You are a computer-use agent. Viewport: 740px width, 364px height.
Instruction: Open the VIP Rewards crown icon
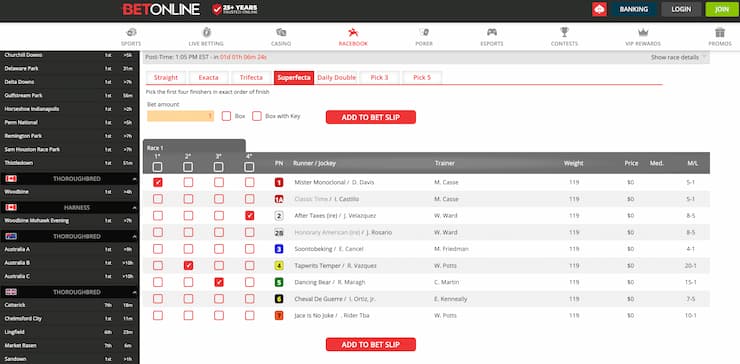click(643, 33)
